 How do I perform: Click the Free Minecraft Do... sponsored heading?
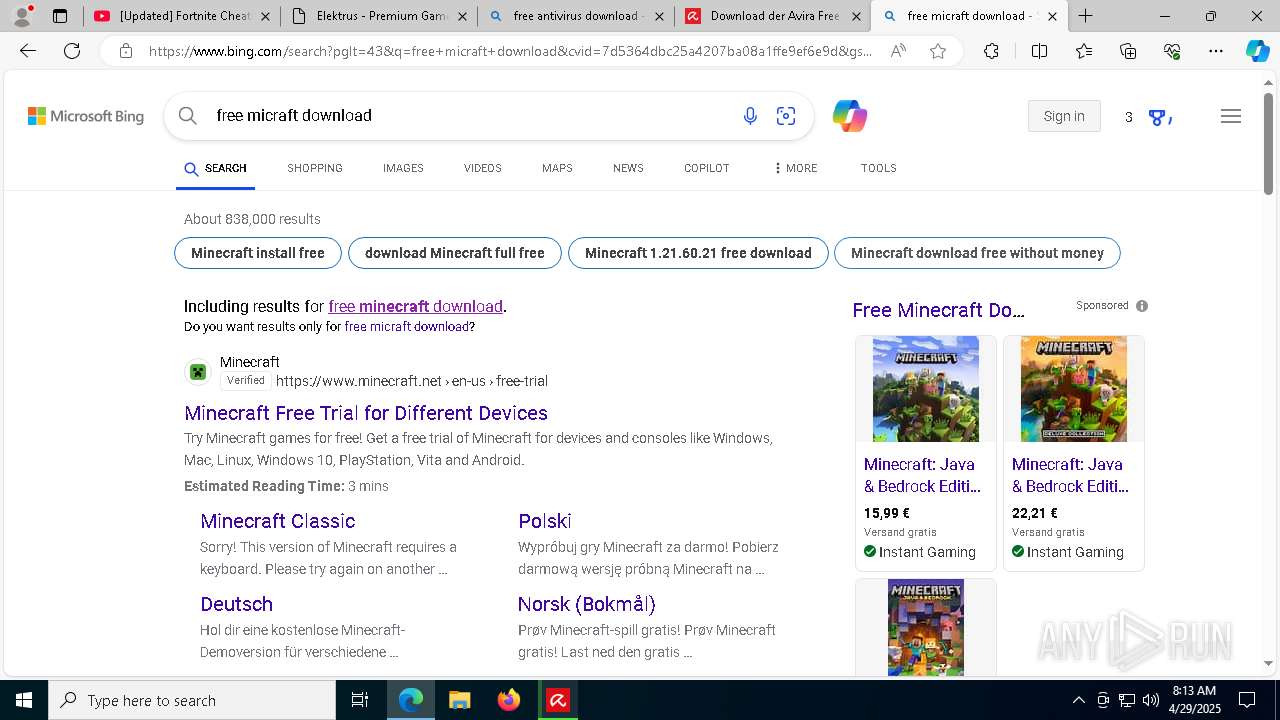938,310
